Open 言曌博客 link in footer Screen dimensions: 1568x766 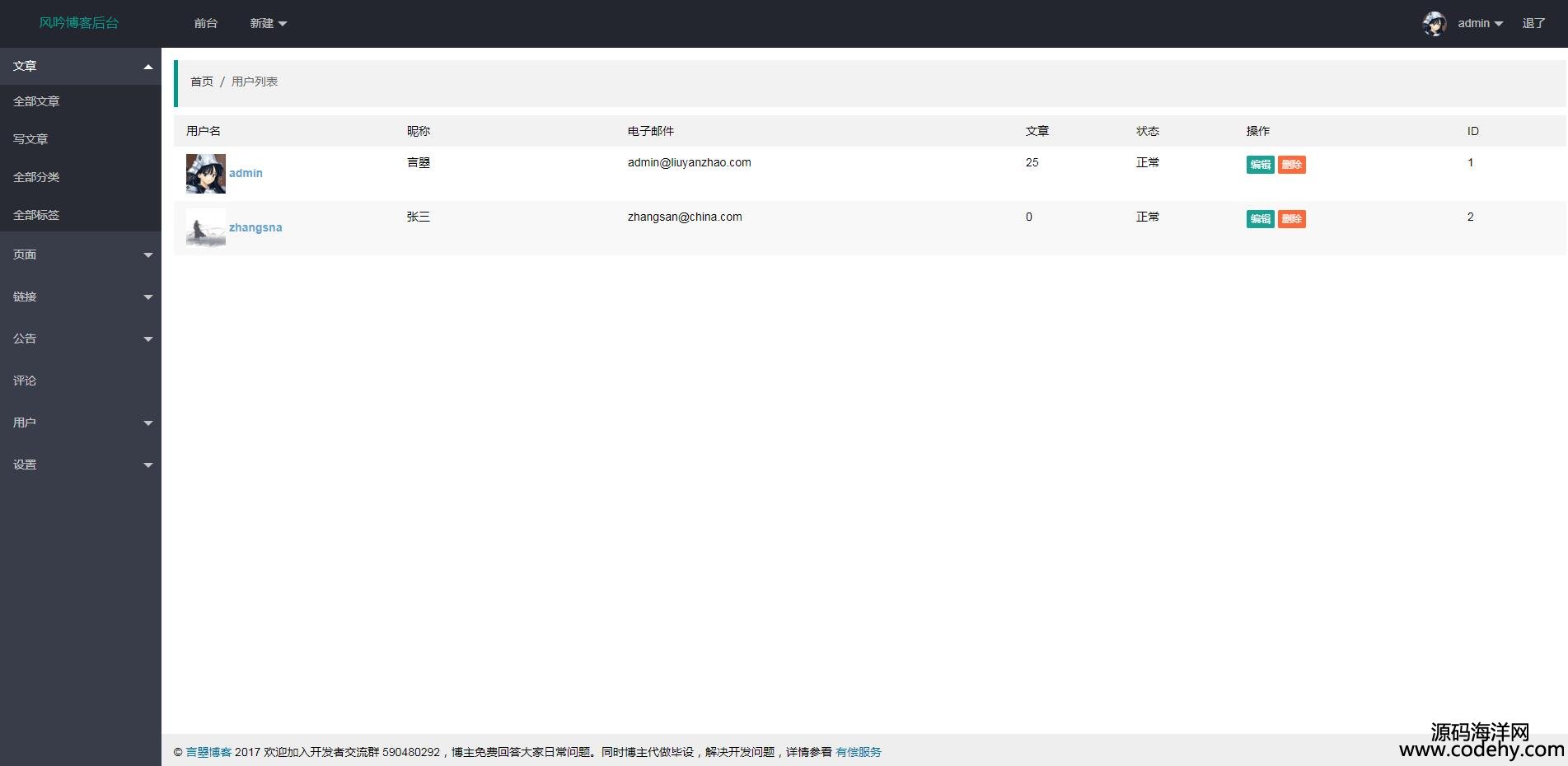208,752
